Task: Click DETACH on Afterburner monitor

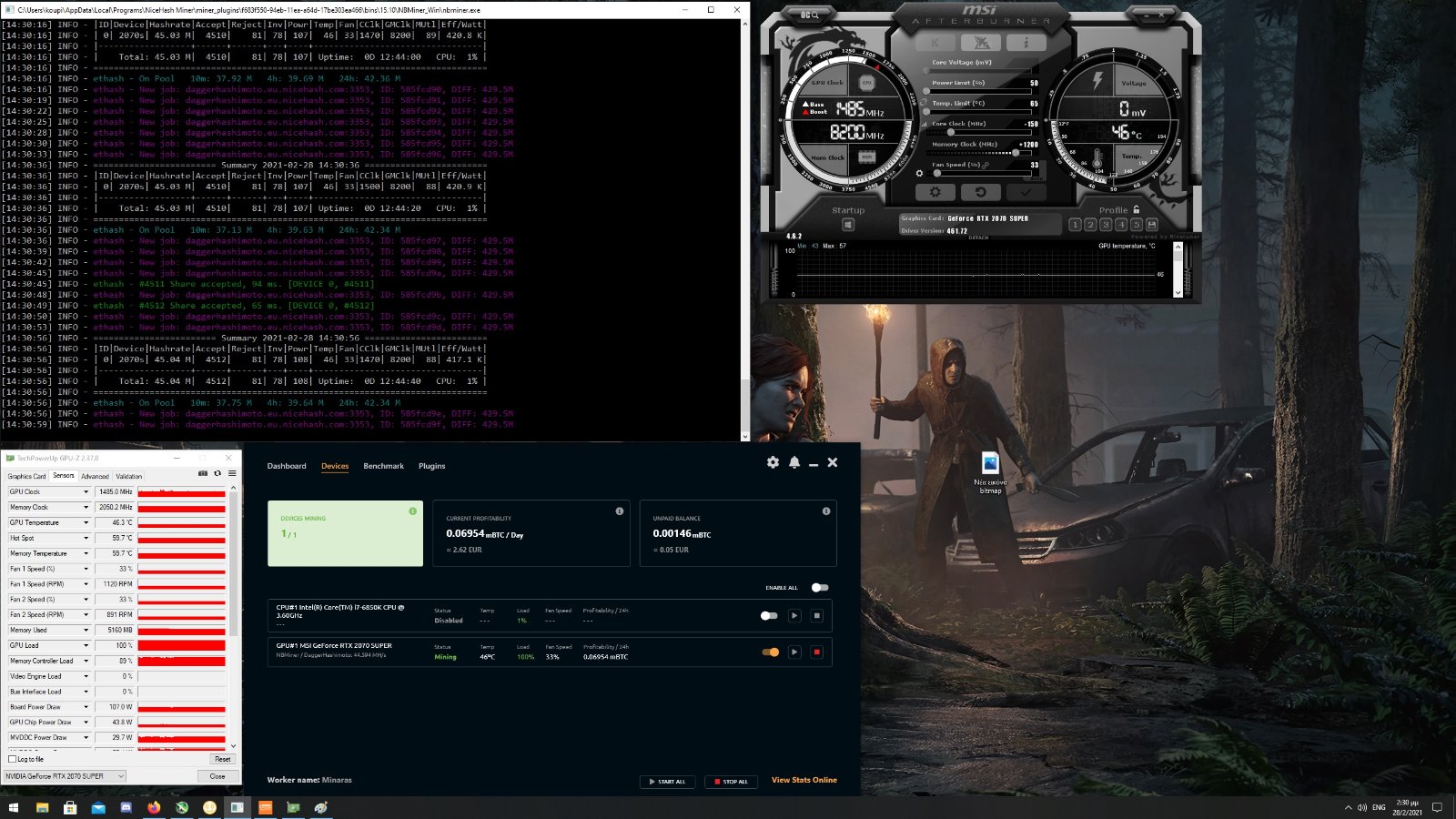Action: (978, 238)
